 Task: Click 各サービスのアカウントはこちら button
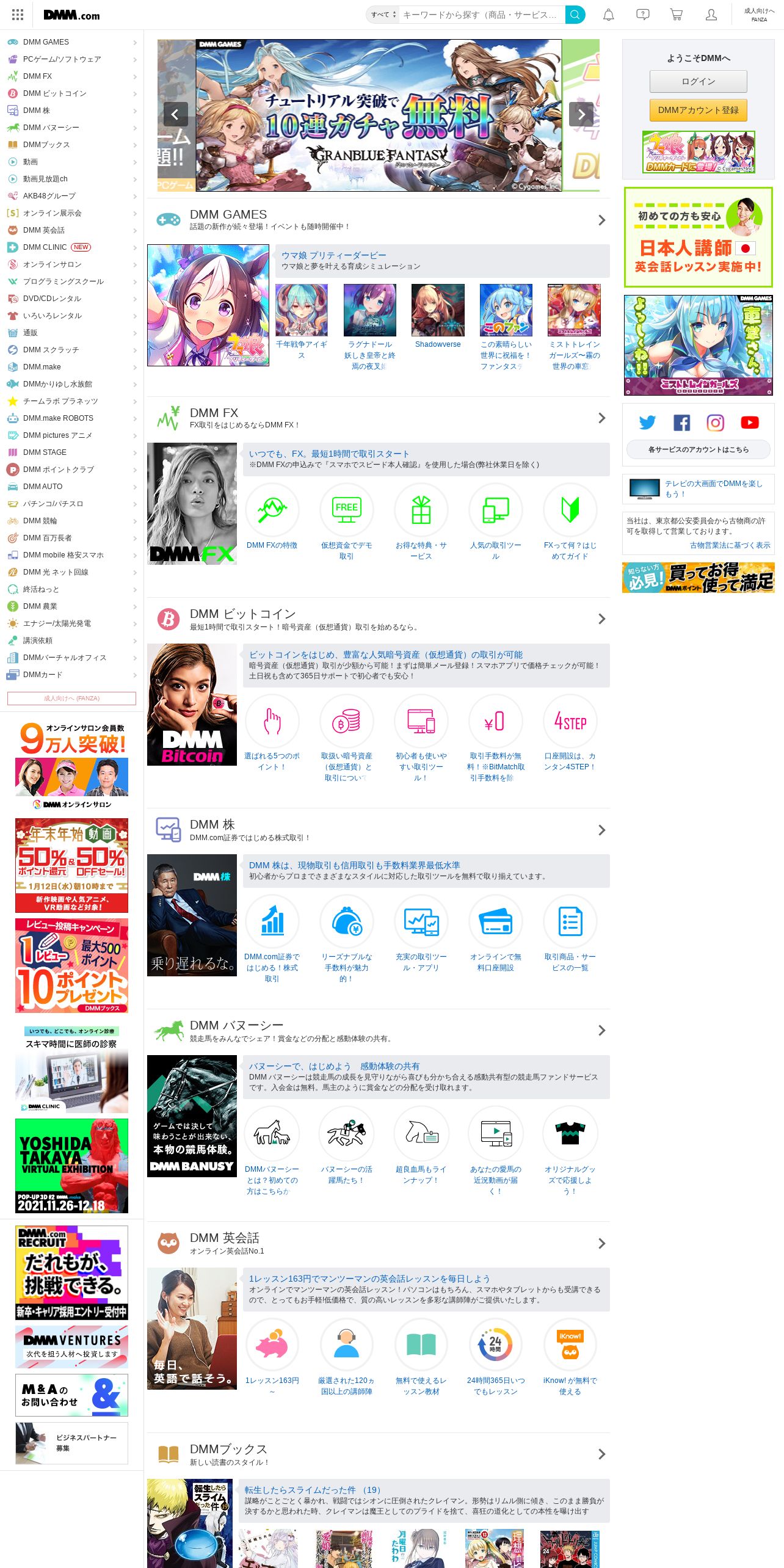(698, 449)
